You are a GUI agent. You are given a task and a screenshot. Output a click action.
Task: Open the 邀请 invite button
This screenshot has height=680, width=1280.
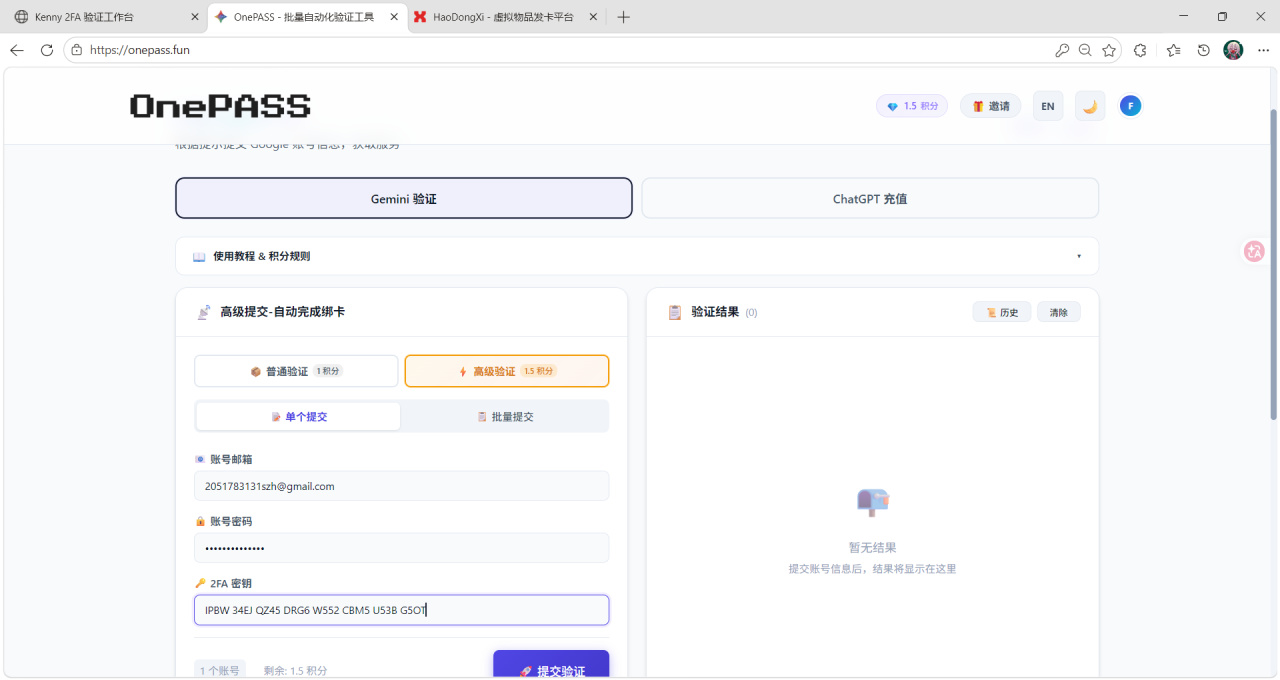(x=990, y=106)
